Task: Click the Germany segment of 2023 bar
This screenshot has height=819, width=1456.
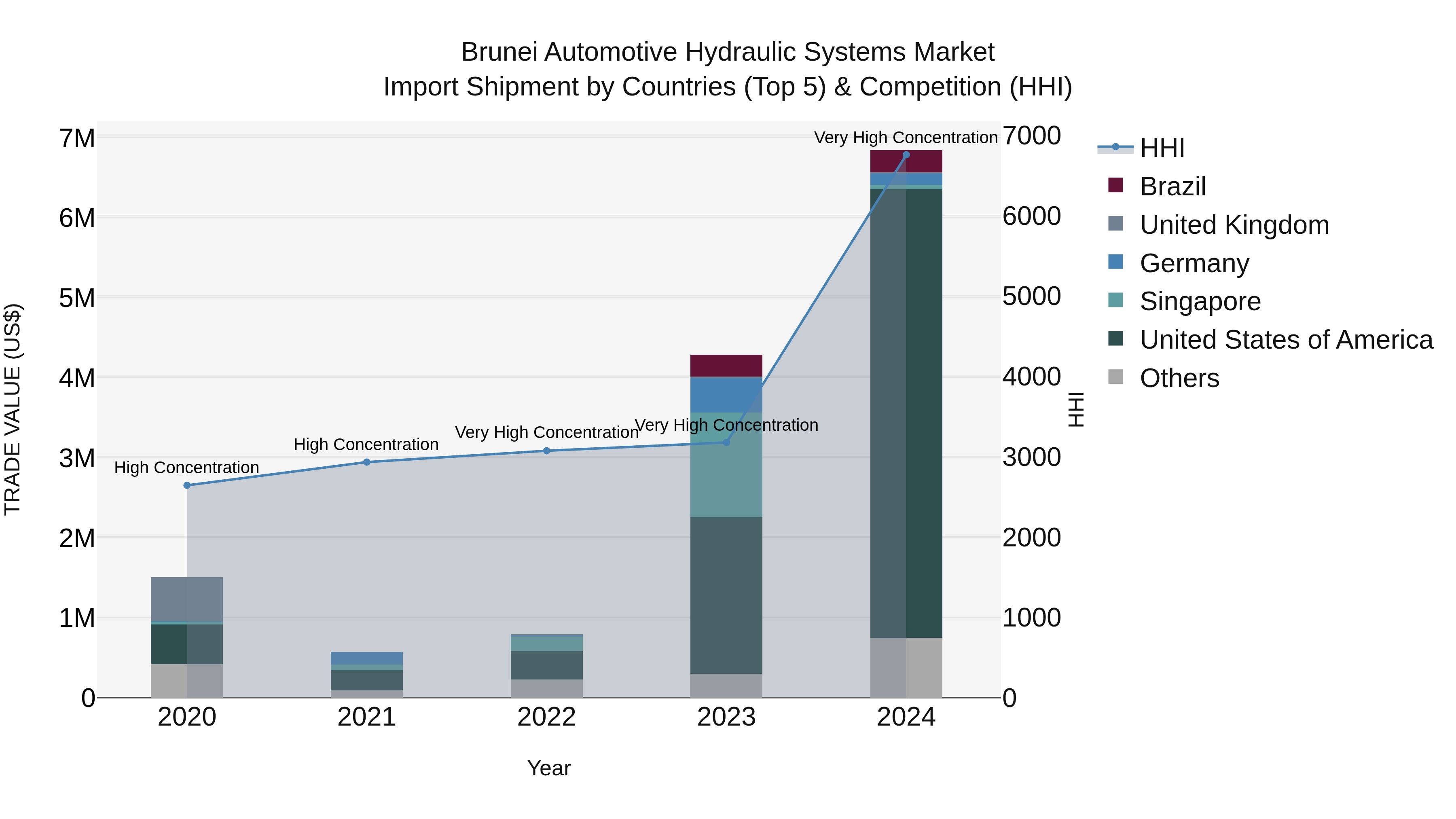Action: click(x=726, y=395)
